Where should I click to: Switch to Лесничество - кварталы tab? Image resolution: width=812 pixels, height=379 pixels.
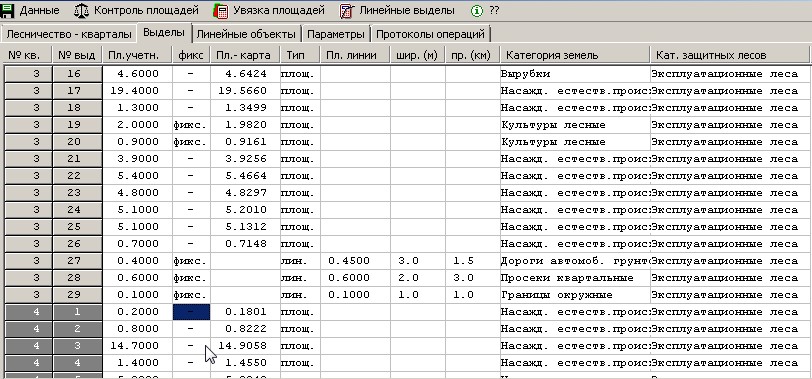(69, 34)
